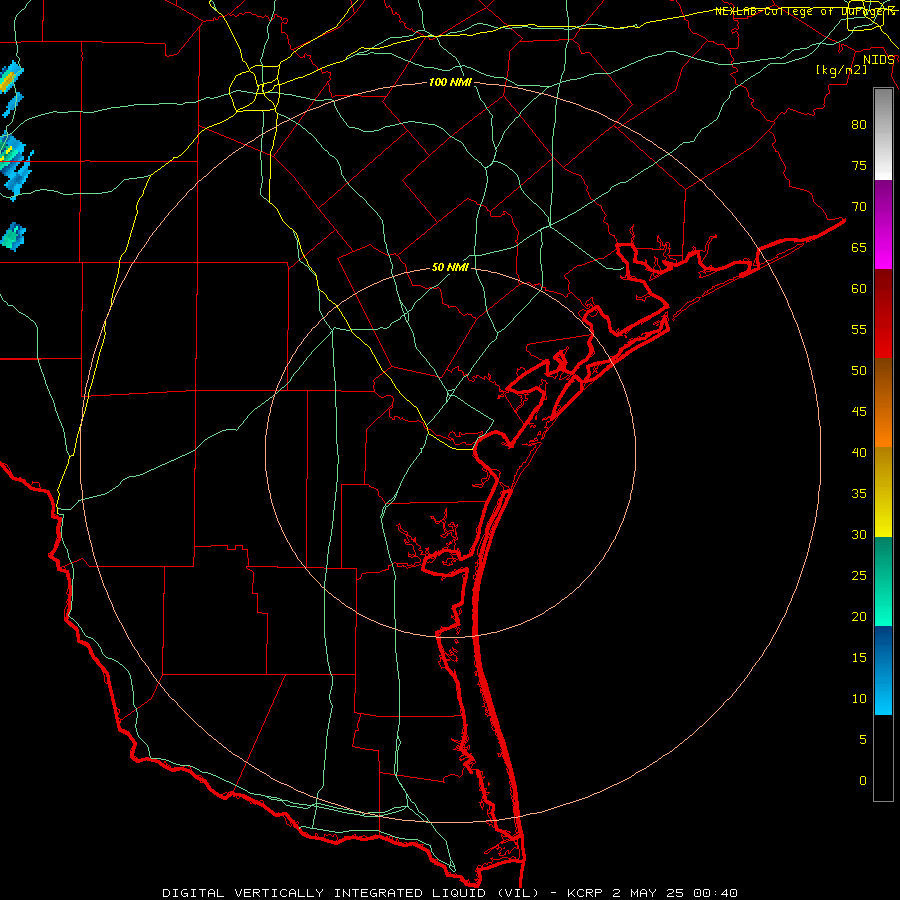Click the 70 value on the color scale
This screenshot has width=900, height=900.
click(859, 207)
